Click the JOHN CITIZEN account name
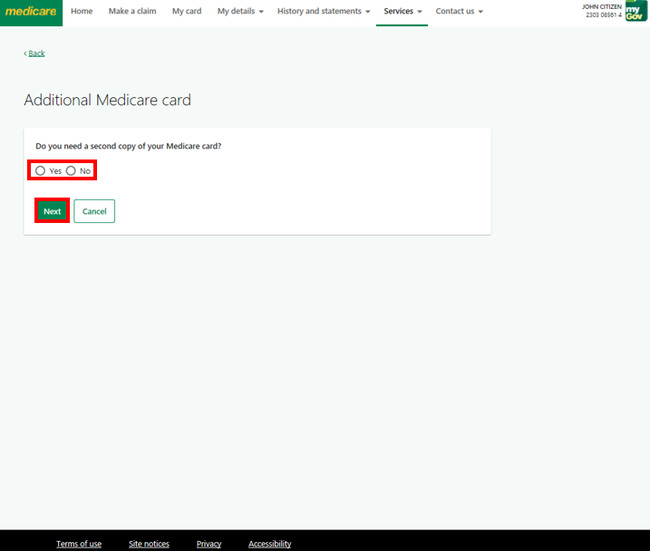Screen dimensions: 650x551 pyautogui.click(x=601, y=7)
